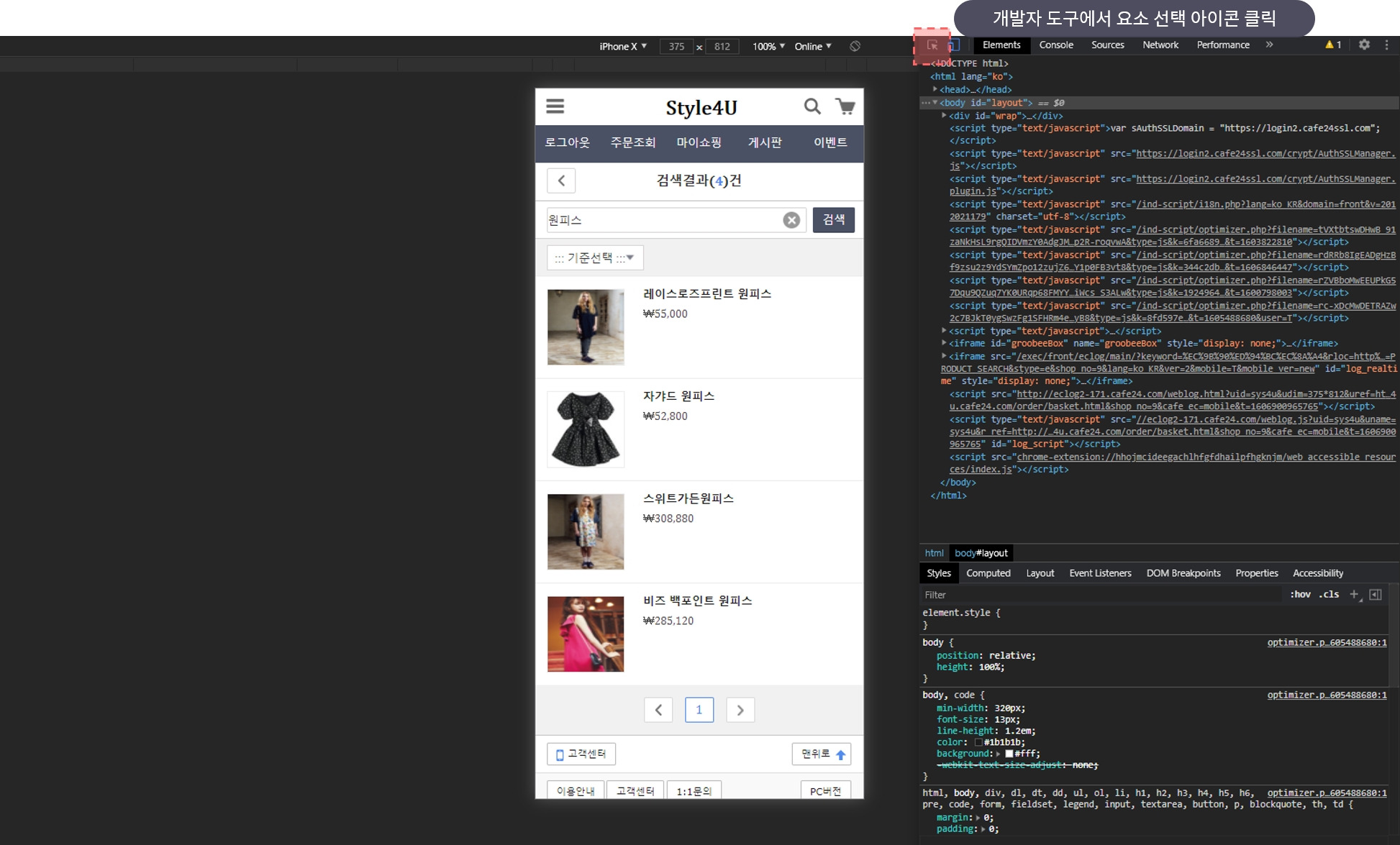Open the iPhone X device dropdown
Viewport: 1400px width, 845px height.
(x=623, y=46)
